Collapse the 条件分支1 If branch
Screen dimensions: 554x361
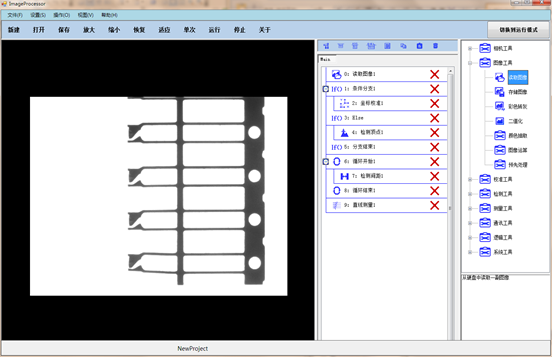[326, 89]
